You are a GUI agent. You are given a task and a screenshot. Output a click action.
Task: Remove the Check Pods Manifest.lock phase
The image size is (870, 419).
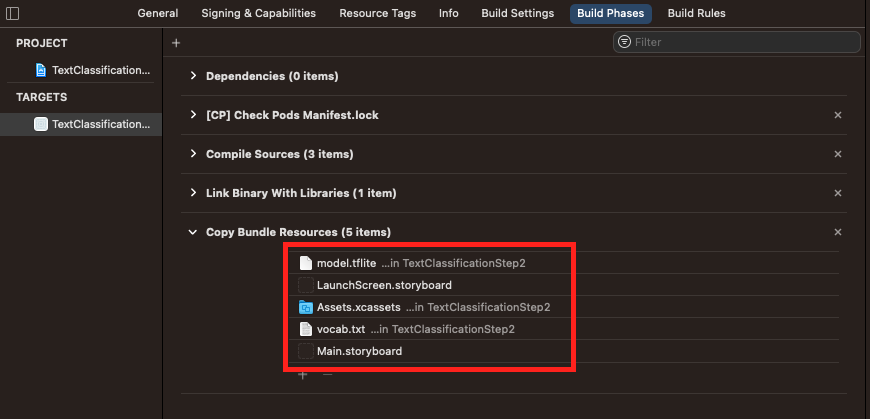point(838,115)
